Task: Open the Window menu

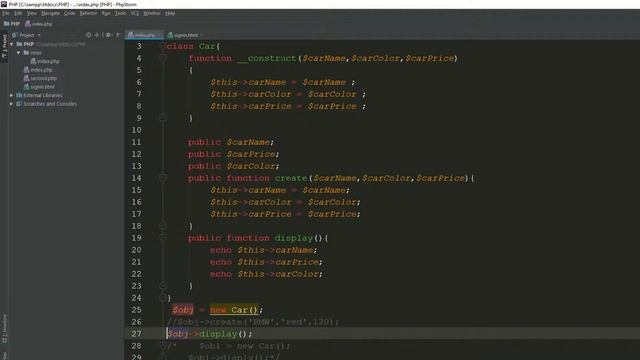Action: [x=152, y=13]
